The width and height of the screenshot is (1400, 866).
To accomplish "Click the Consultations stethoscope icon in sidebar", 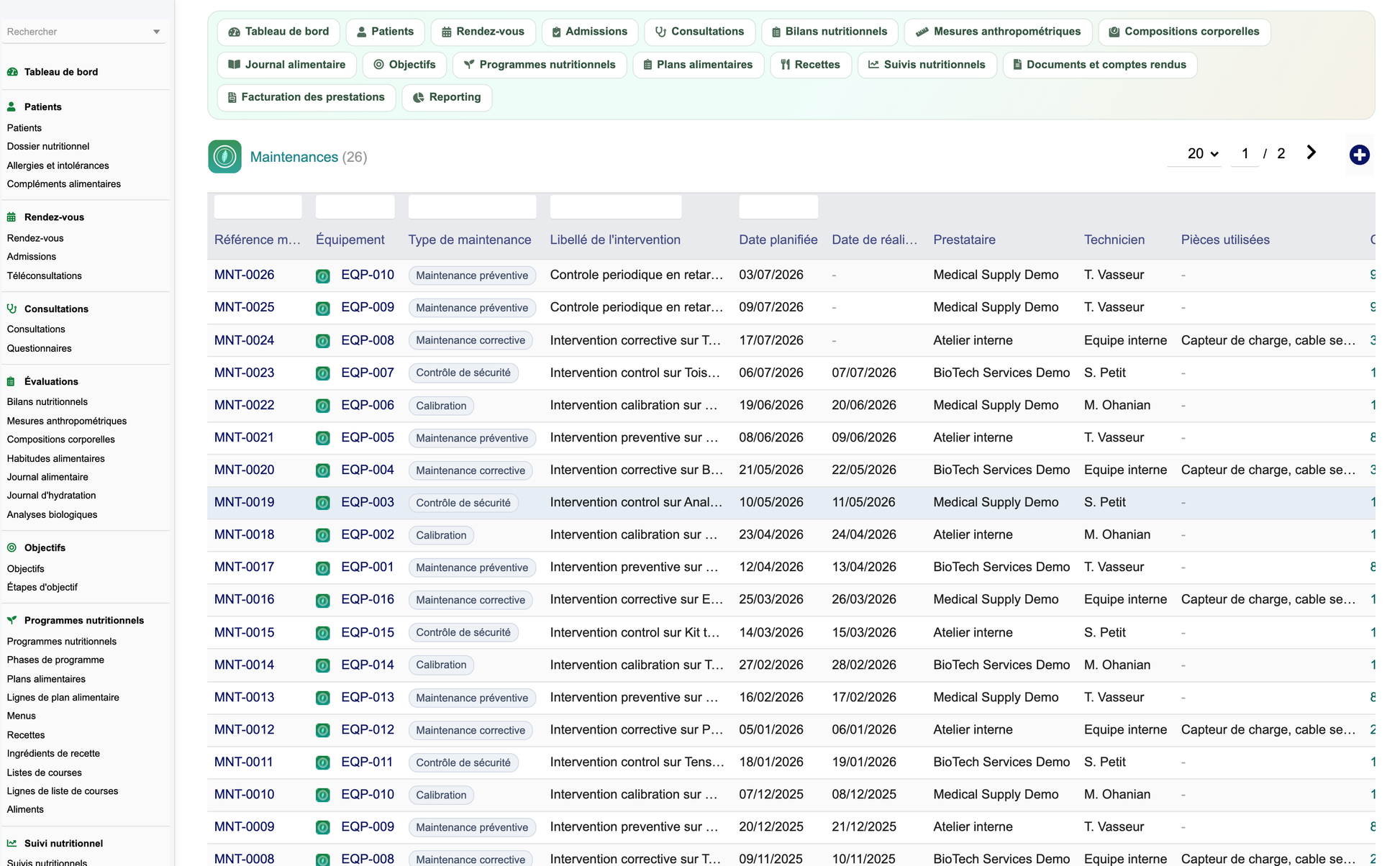I will click(12, 309).
